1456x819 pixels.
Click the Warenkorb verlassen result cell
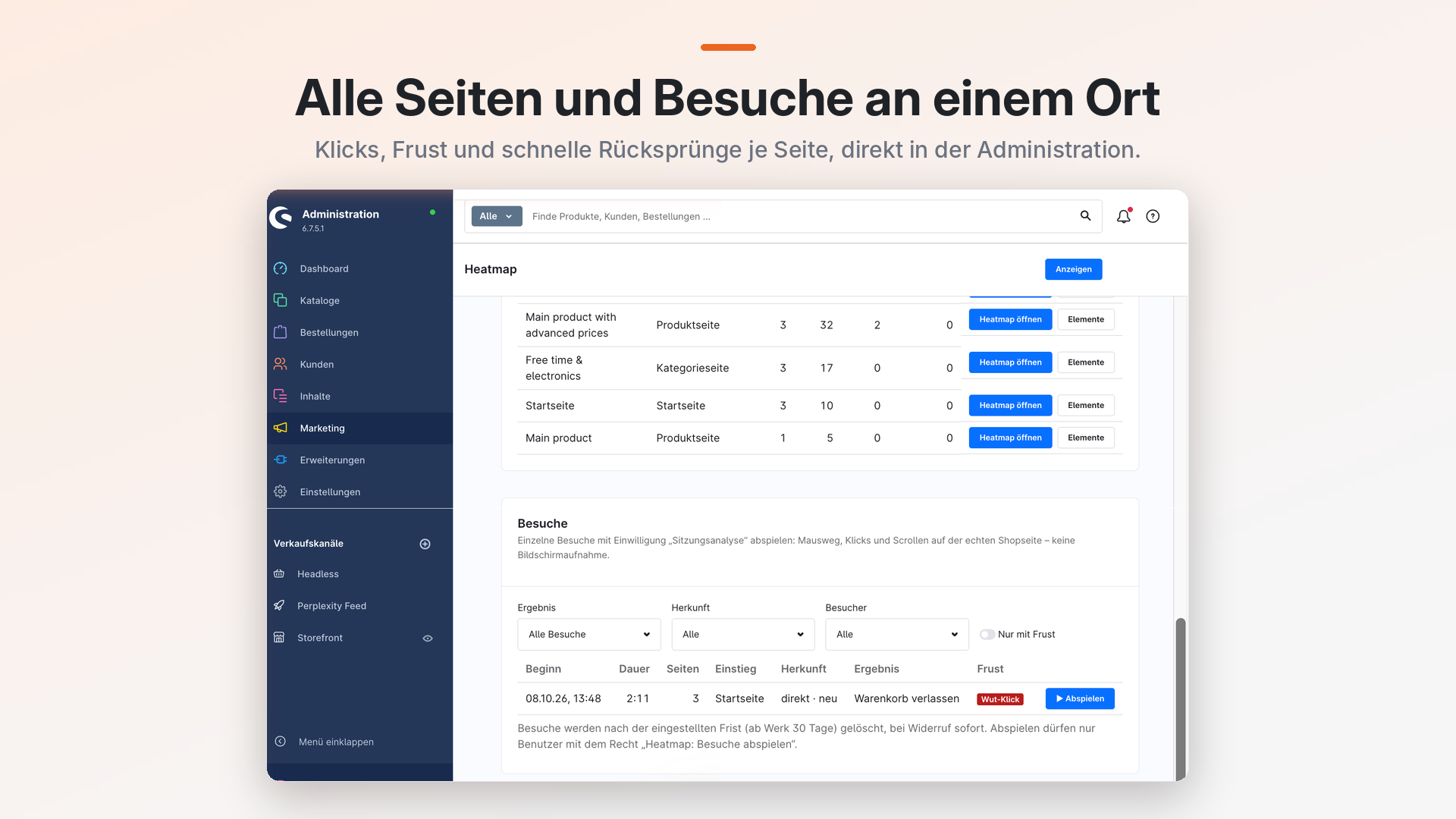906,698
